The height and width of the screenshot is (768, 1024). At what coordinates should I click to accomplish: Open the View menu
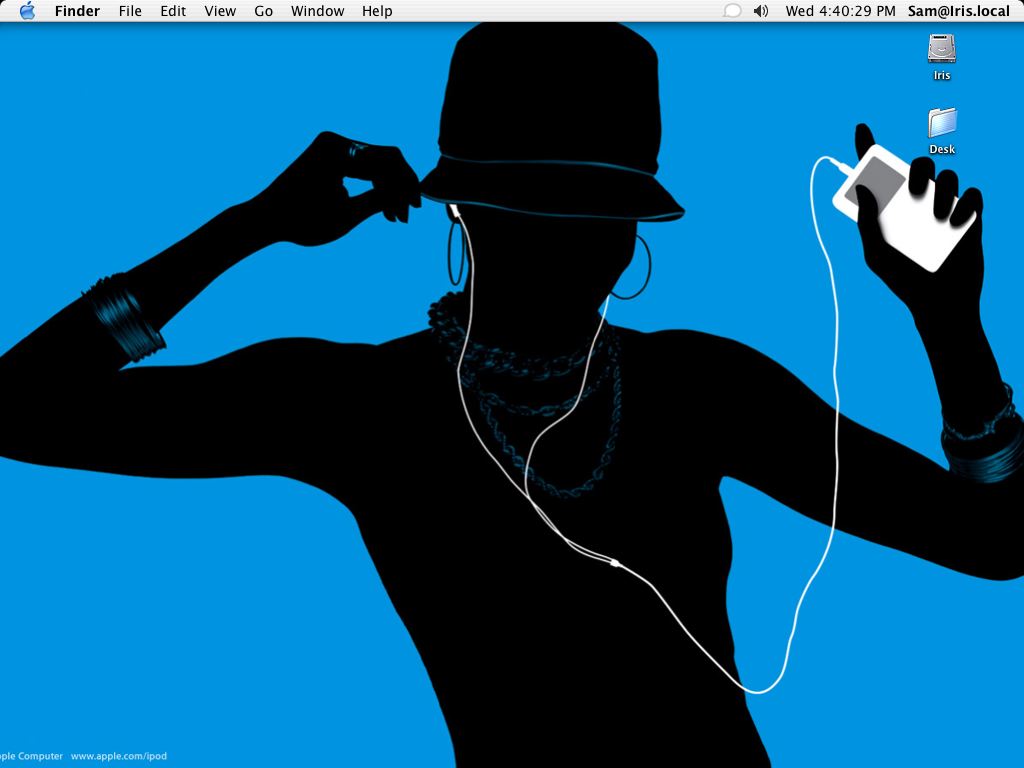[x=220, y=11]
